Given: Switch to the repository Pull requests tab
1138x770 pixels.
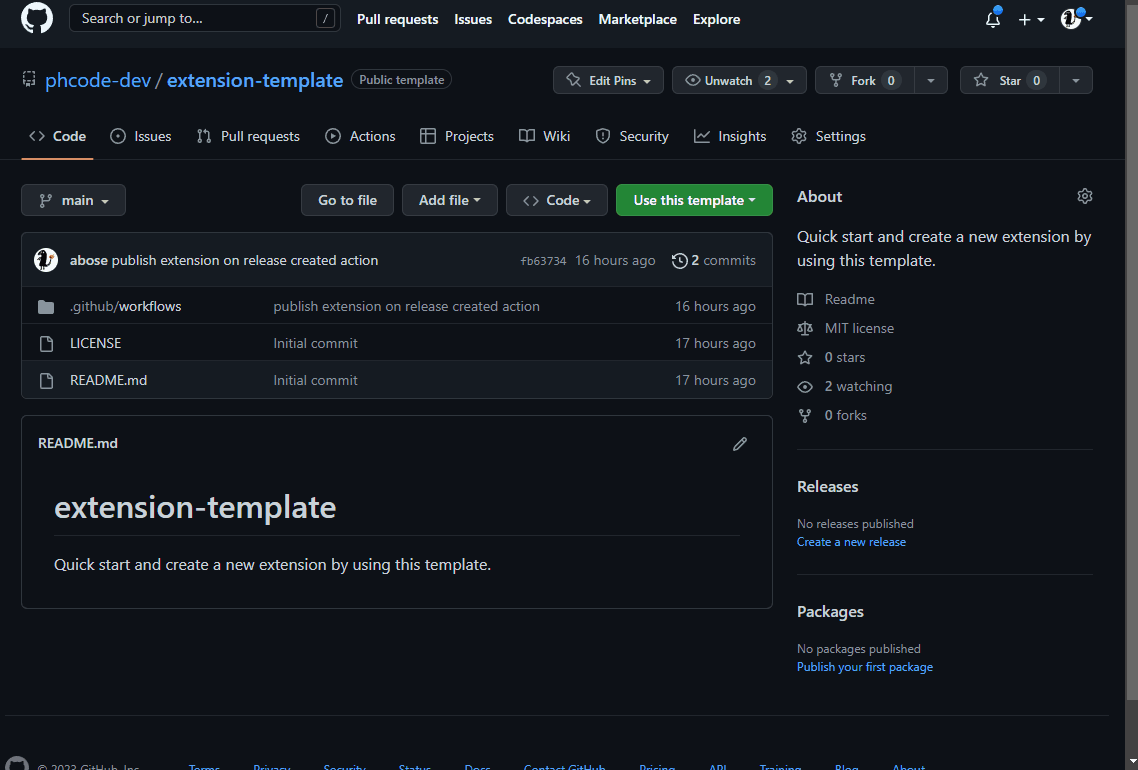Looking at the screenshot, I should pyautogui.click(x=248, y=136).
